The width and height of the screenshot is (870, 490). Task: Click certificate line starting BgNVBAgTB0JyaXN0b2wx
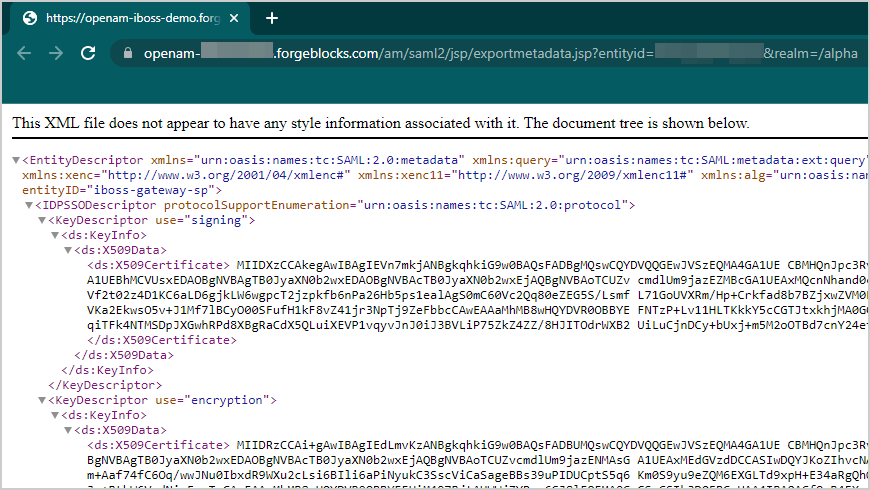point(477,460)
